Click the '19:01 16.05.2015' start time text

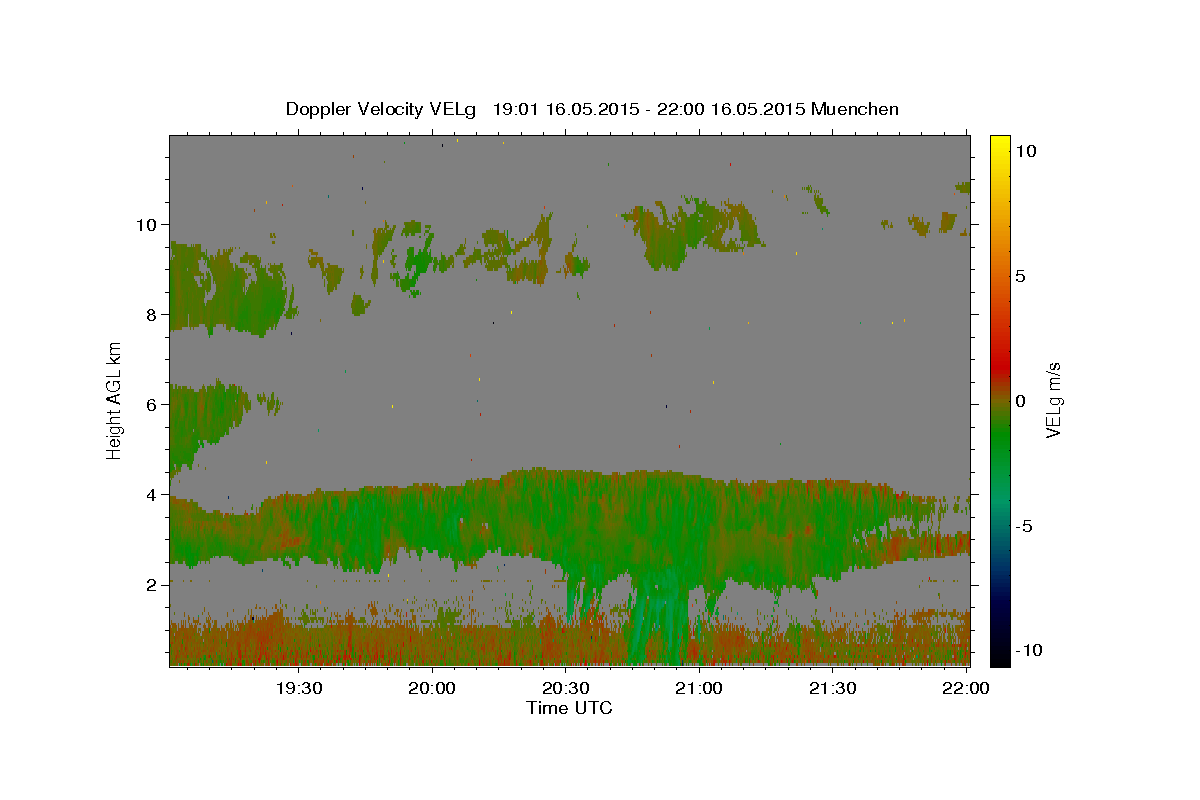coord(565,109)
